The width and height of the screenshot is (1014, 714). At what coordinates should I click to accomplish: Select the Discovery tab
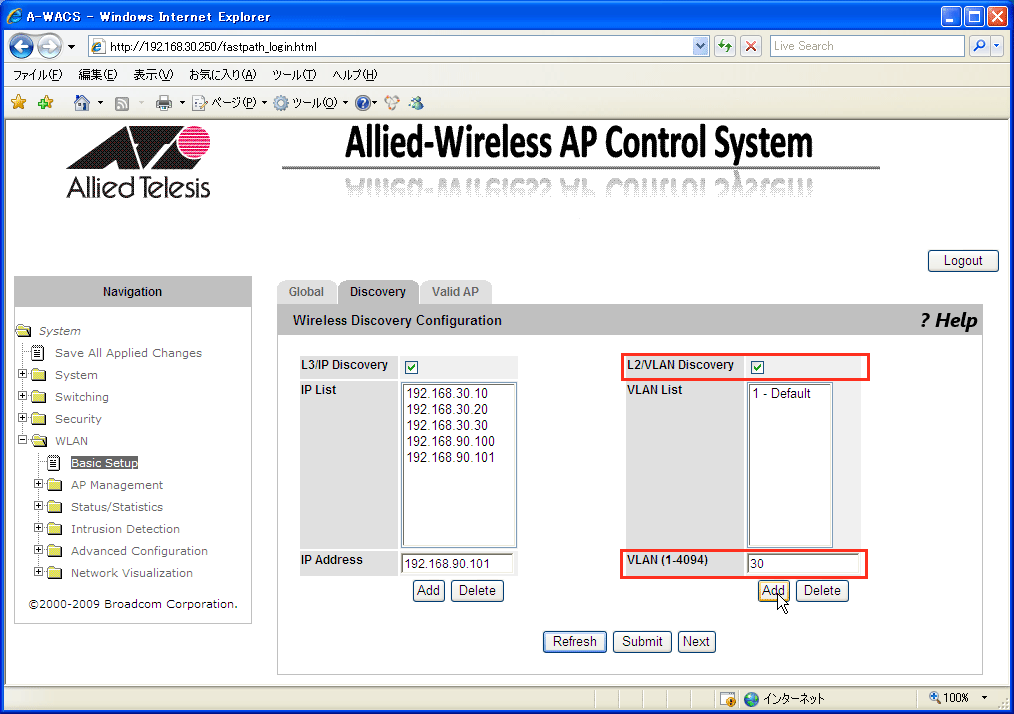(x=378, y=292)
